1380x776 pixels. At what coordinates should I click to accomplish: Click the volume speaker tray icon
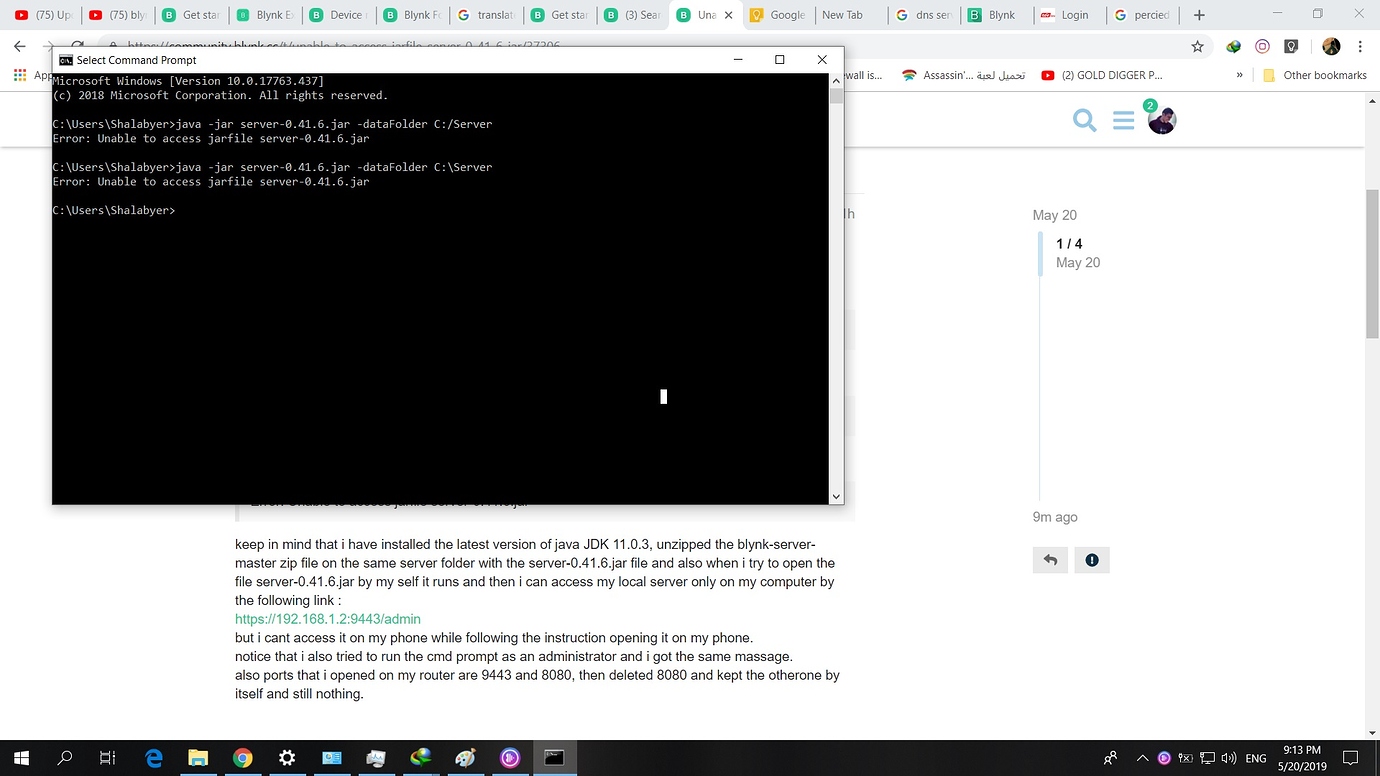pos(1228,758)
